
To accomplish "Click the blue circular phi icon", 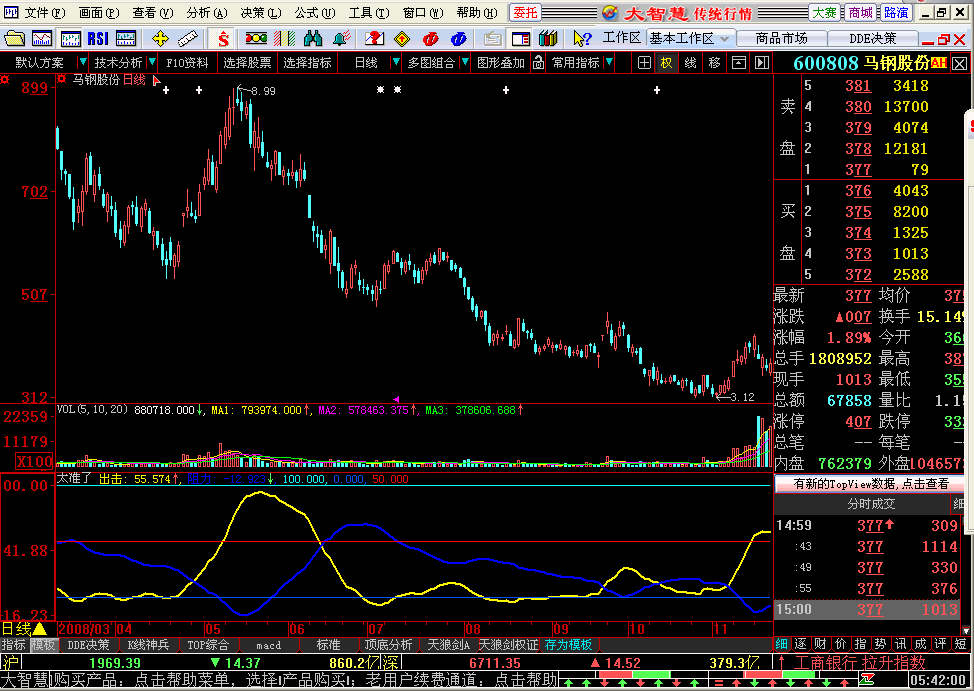I will tap(458, 39).
